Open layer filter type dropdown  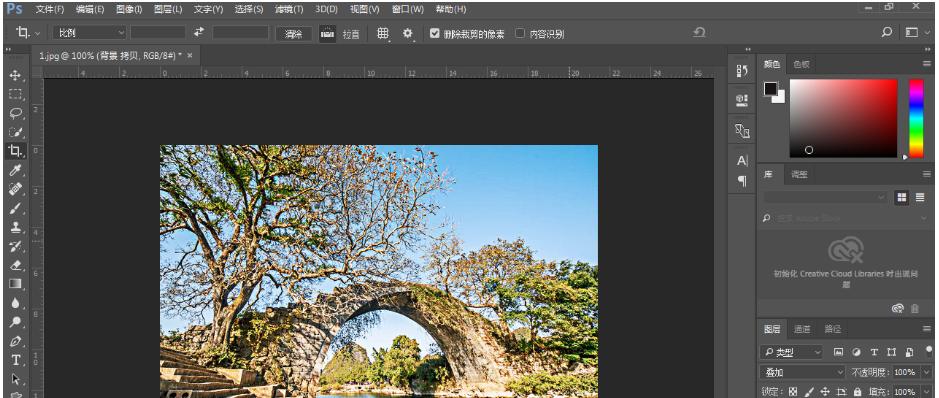pyautogui.click(x=790, y=353)
